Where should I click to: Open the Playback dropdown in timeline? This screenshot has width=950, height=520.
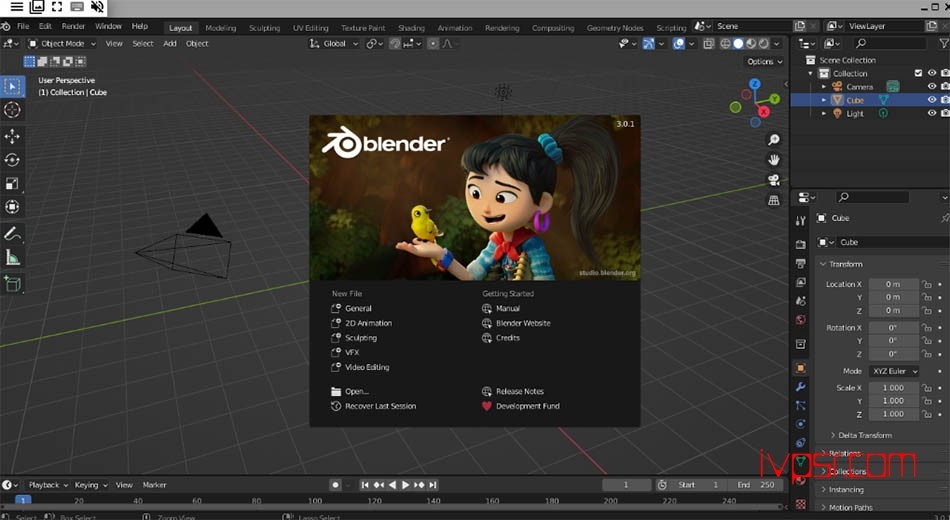pos(48,485)
